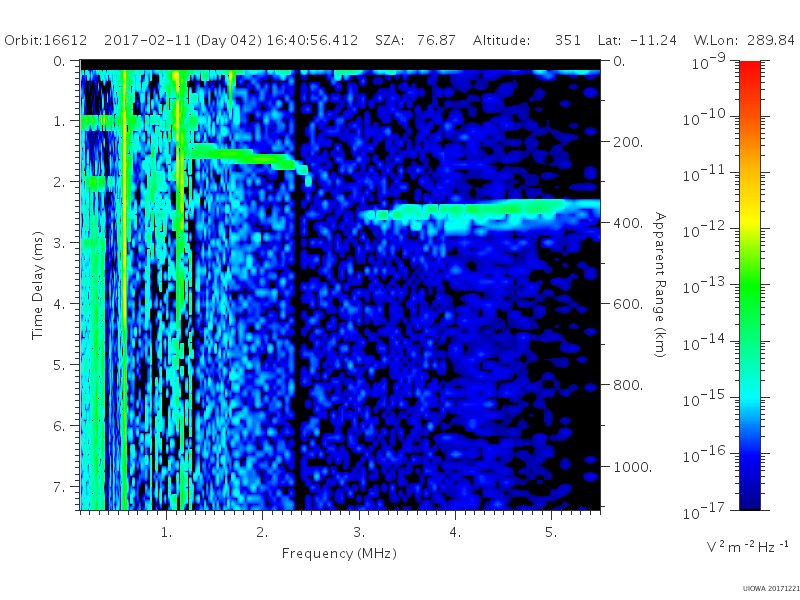This screenshot has width=800, height=600.
Task: Click the SZA value 76.87
Action: [x=436, y=40]
